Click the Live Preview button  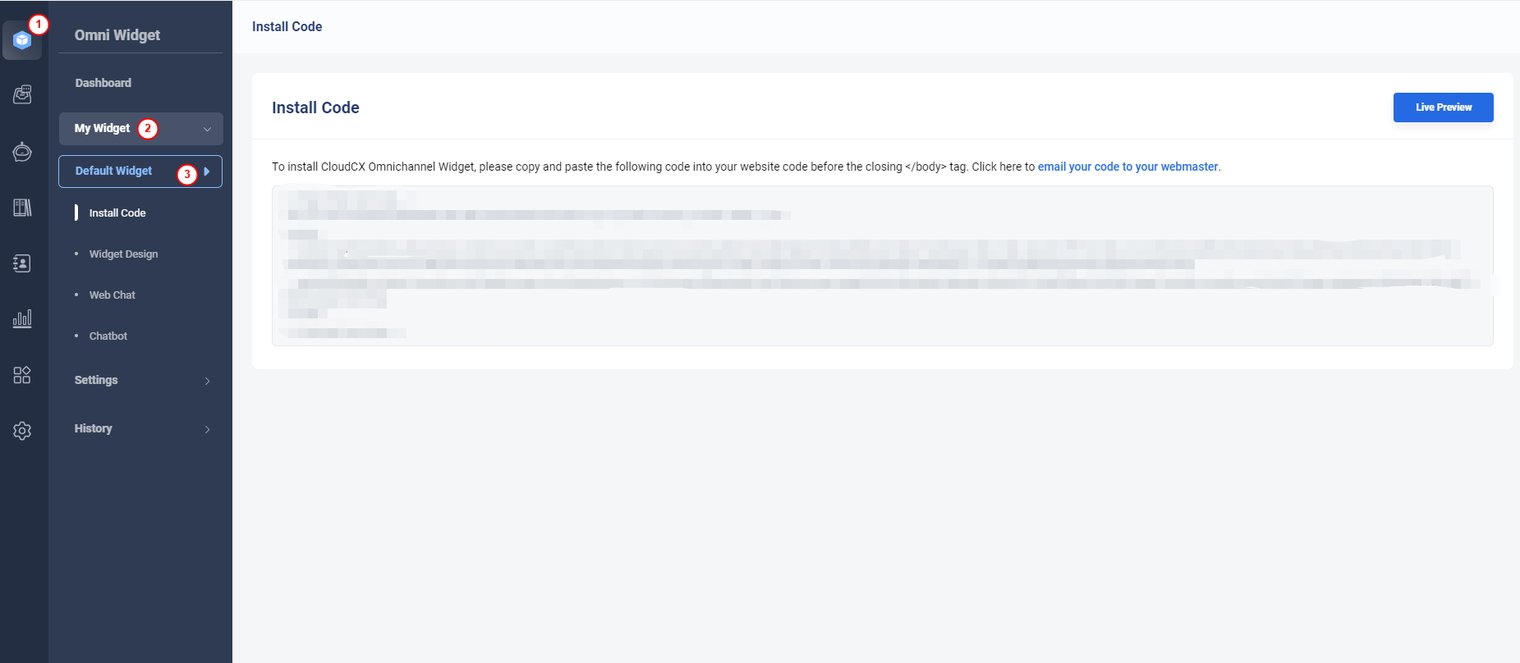tap(1443, 107)
